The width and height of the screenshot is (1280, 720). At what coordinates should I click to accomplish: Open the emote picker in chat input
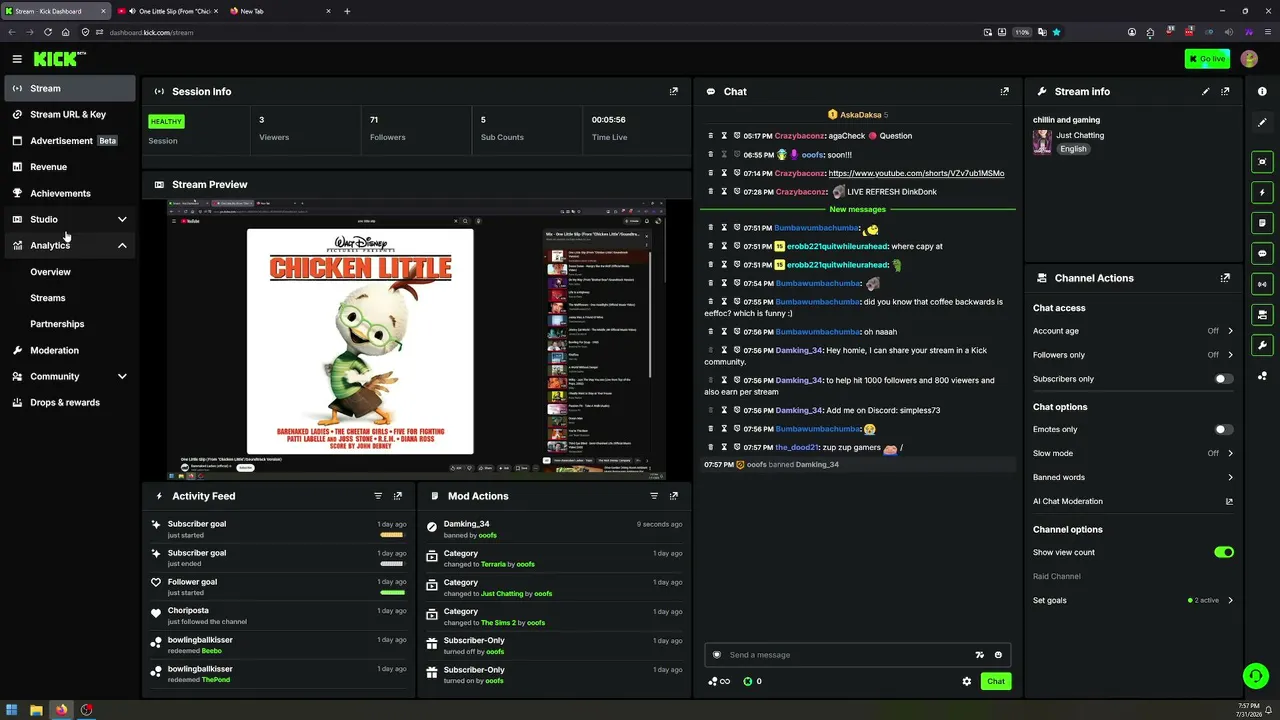click(998, 655)
